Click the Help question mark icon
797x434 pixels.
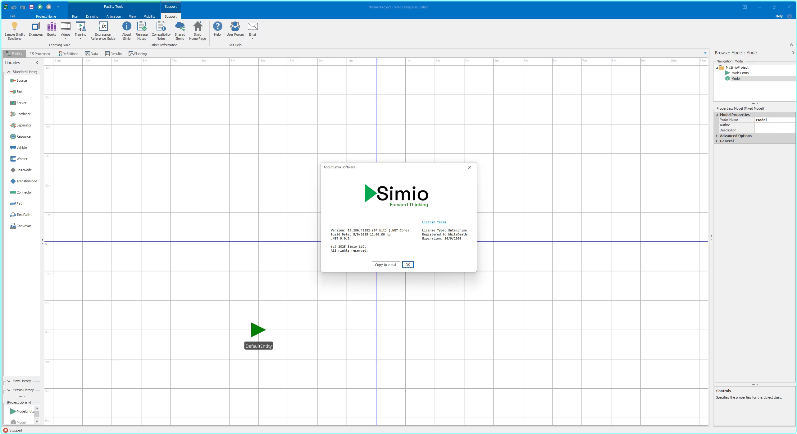pyautogui.click(x=217, y=29)
